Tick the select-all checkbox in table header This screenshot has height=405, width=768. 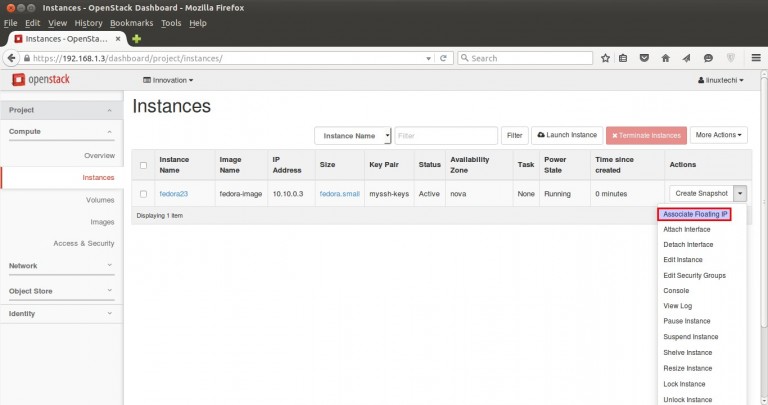click(144, 165)
